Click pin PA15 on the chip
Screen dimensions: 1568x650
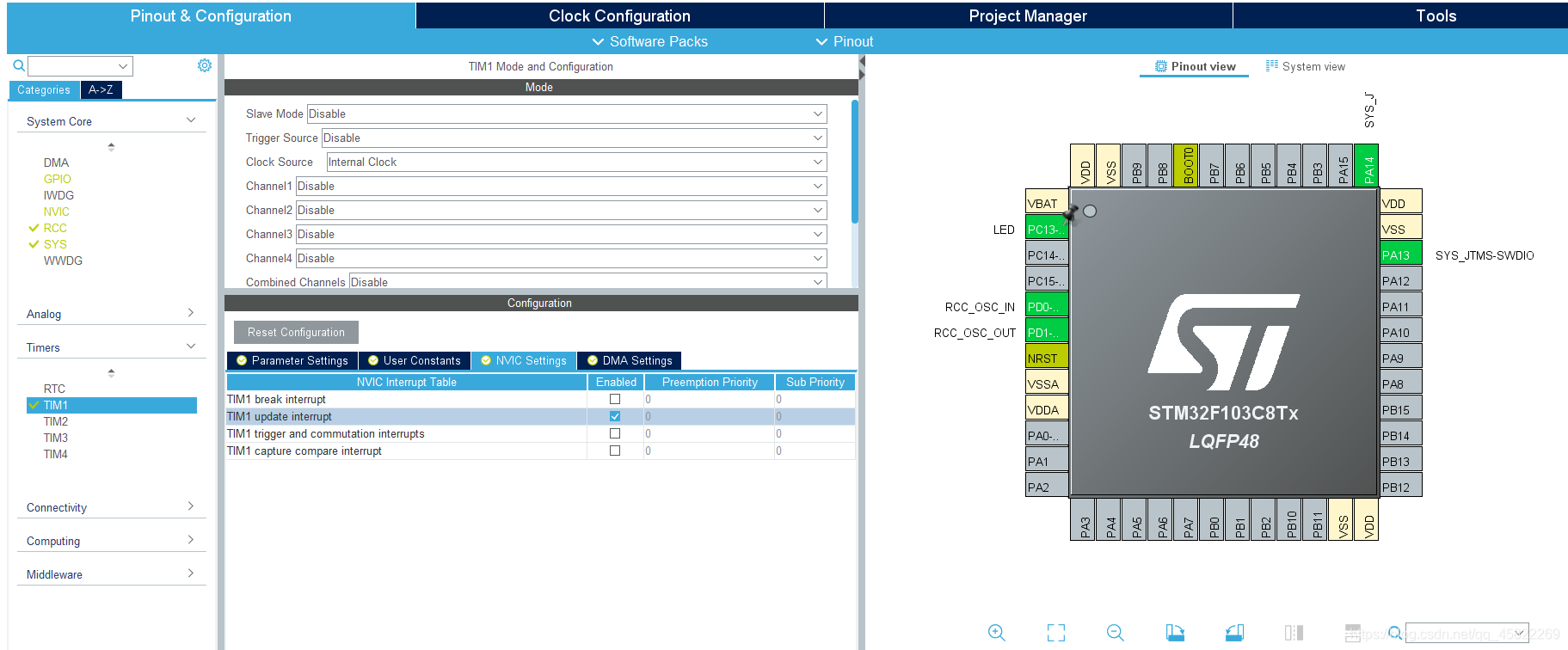(1341, 165)
